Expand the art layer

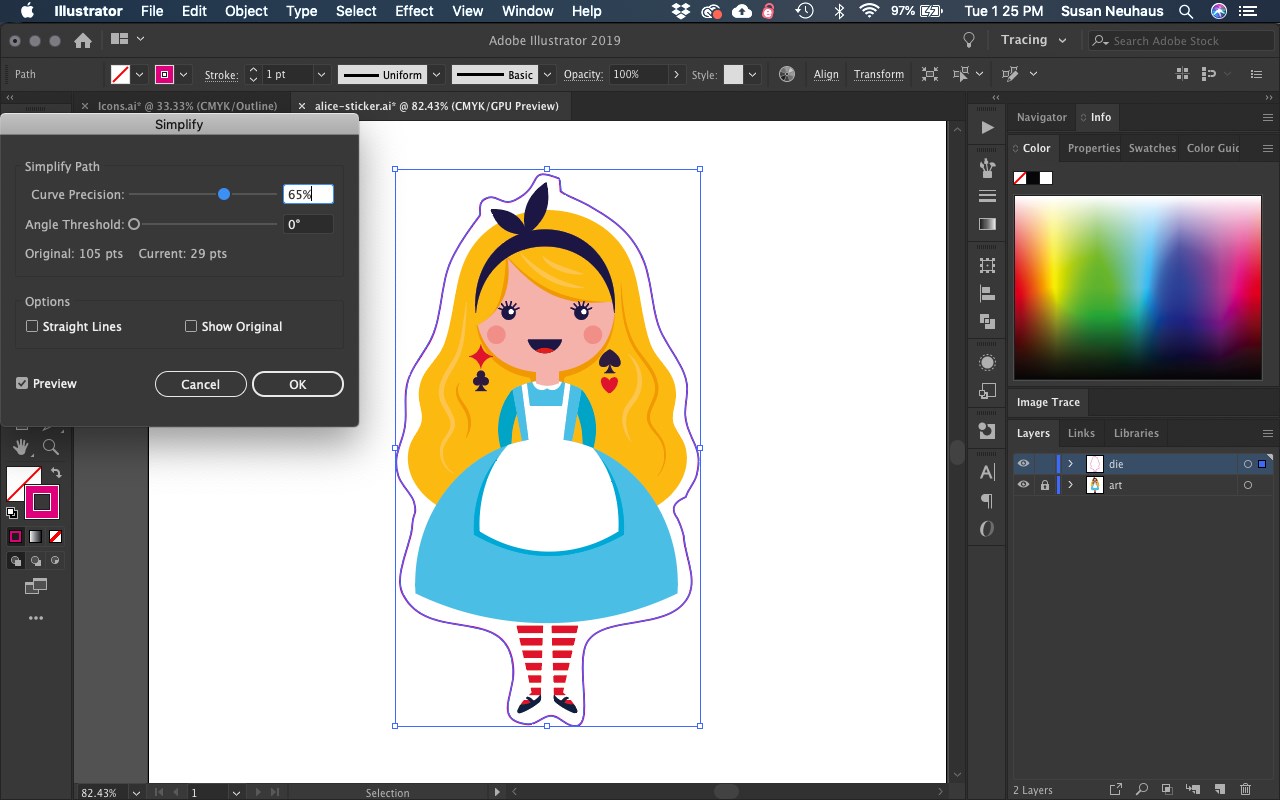pyautogui.click(x=1071, y=485)
